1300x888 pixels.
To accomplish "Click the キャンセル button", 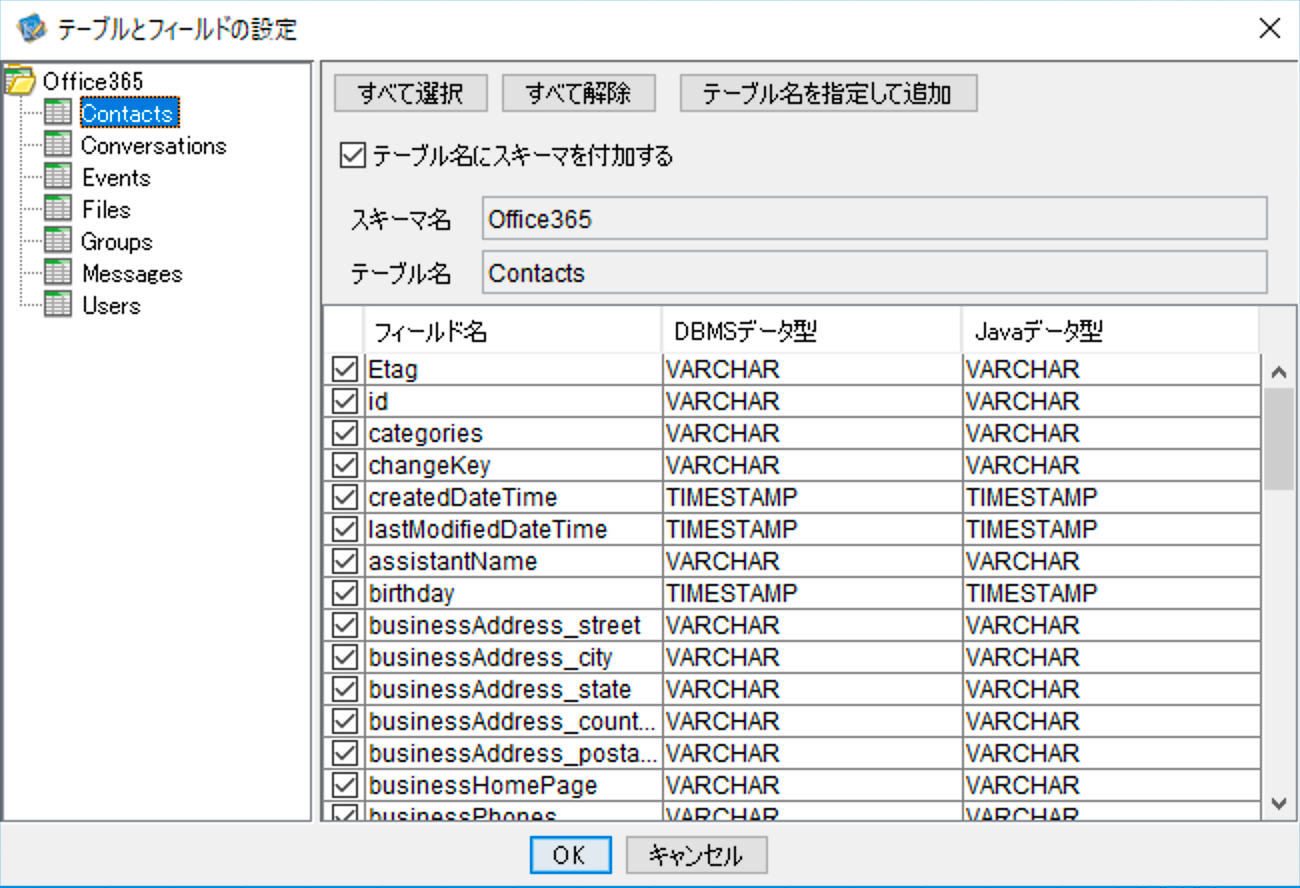I will (x=696, y=855).
